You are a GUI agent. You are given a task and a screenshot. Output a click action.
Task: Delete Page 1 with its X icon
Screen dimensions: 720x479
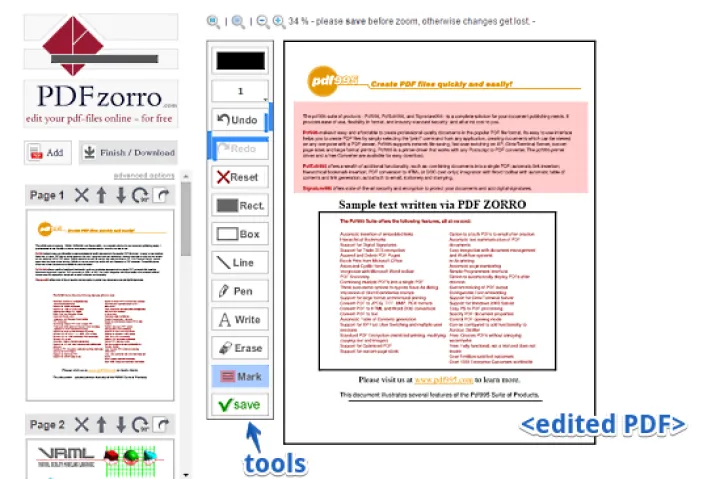[x=82, y=195]
